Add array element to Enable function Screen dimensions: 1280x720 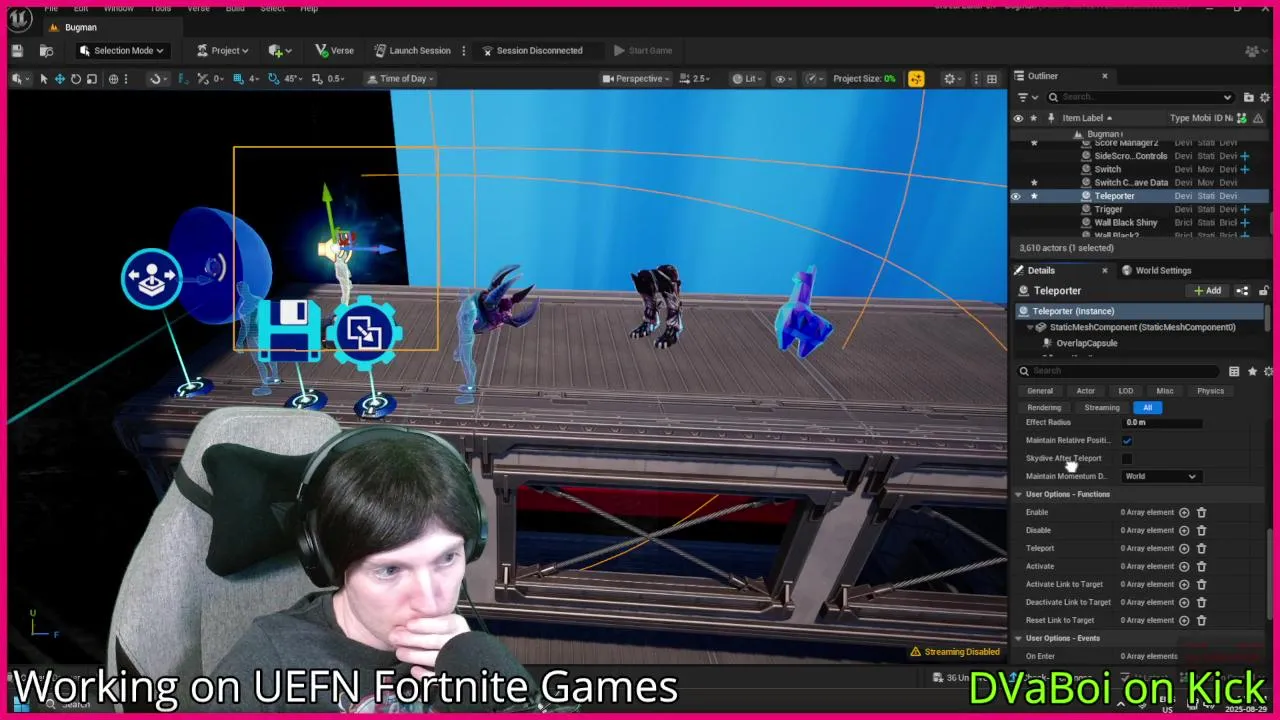point(1184,512)
